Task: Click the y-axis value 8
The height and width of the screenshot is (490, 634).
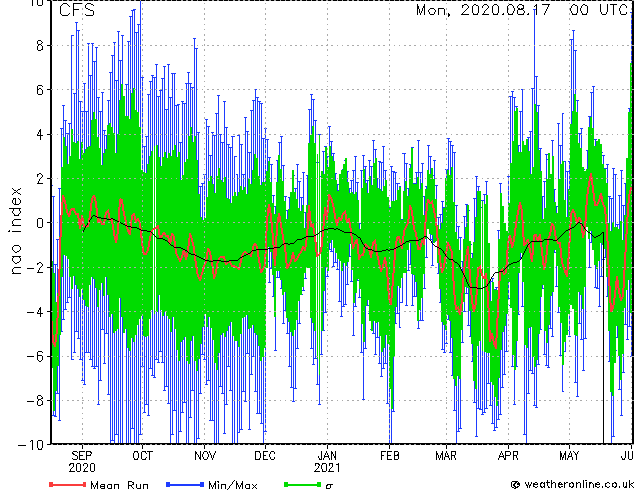Action: [40, 46]
